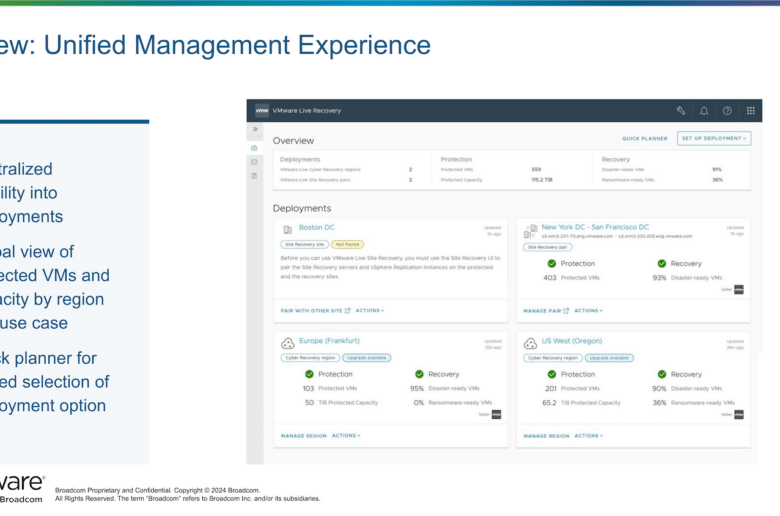The image size is (780, 516).
Task: Click seller logo on New York DC card
Action: click(x=739, y=289)
